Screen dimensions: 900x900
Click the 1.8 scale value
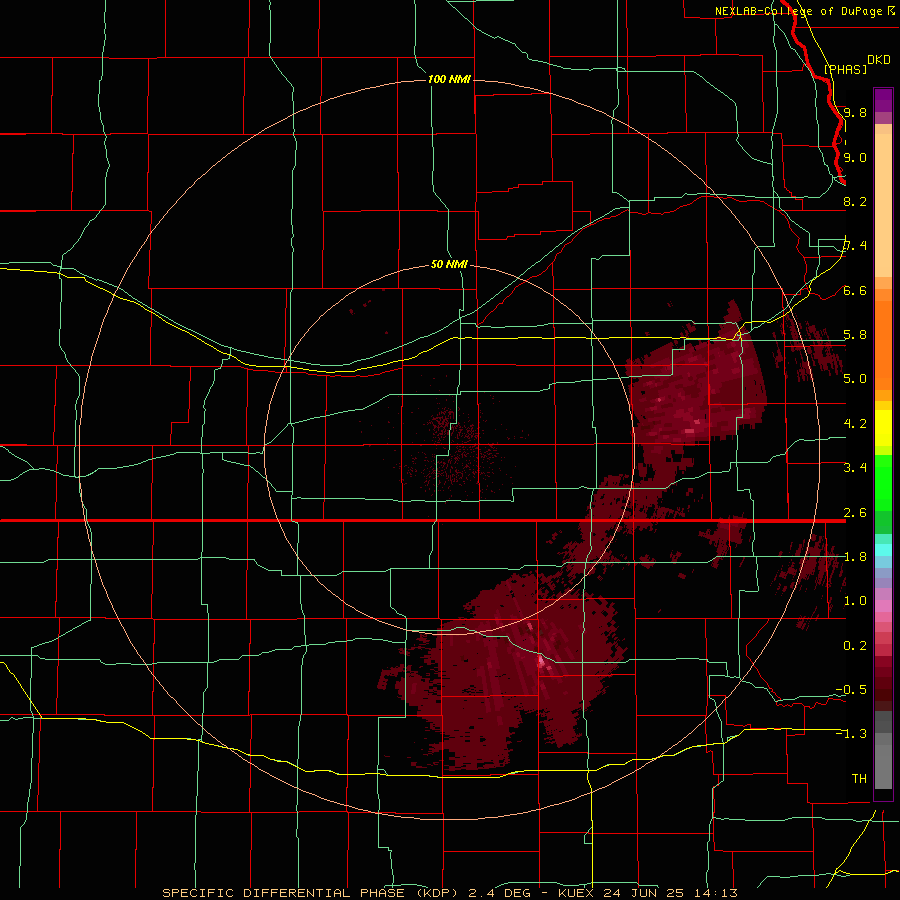(855, 557)
